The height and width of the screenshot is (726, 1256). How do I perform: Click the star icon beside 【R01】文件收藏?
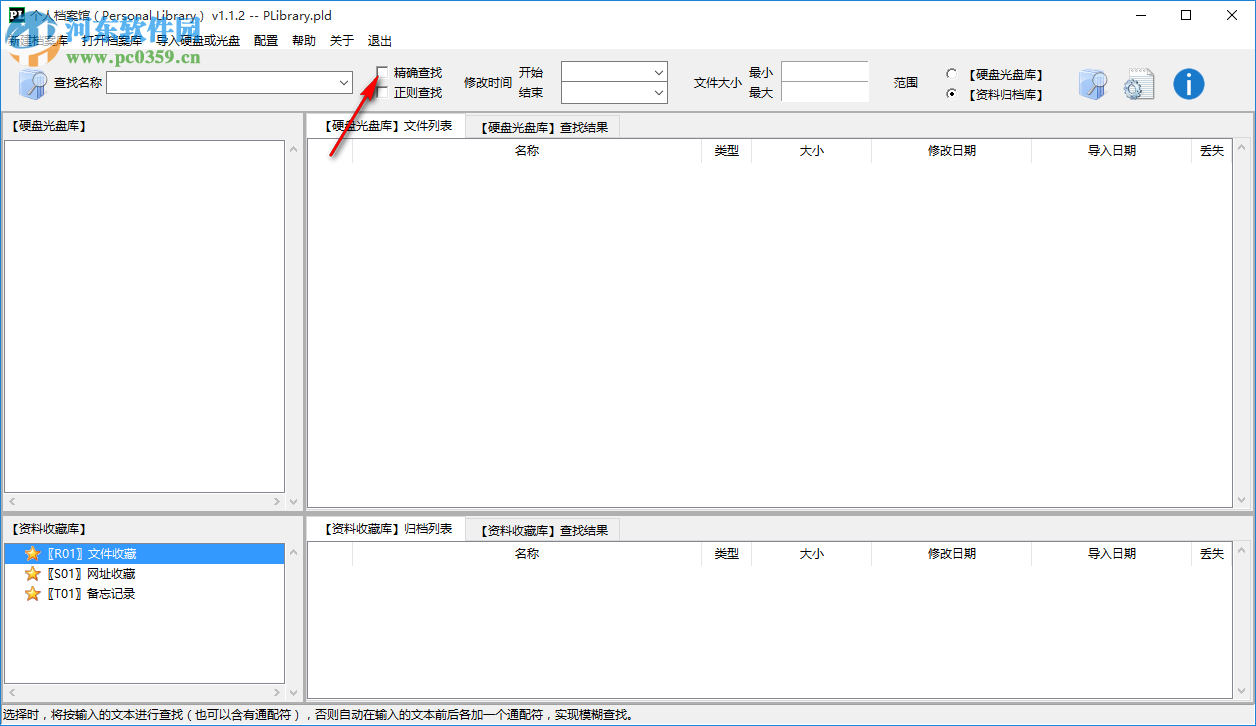(33, 551)
